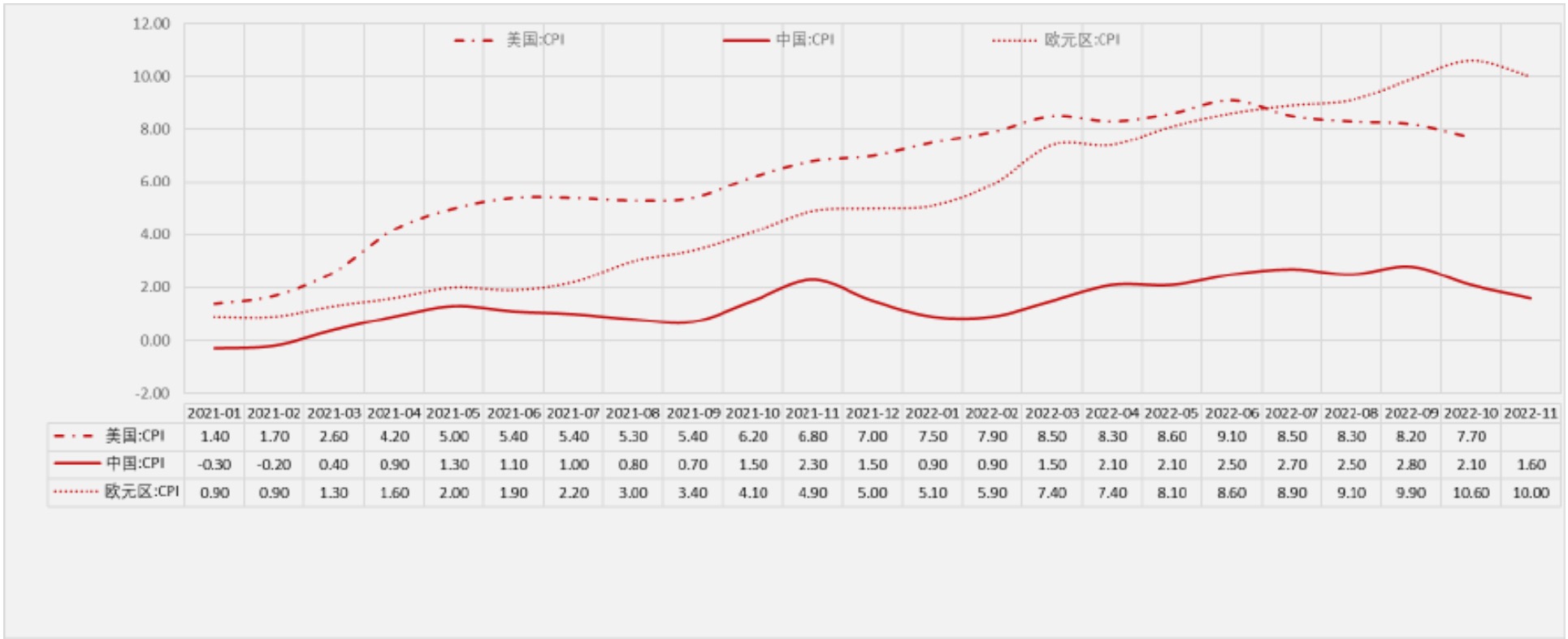The width and height of the screenshot is (1568, 639).
Task: Click the 欧元区:CPI cell 8.90 for 2022-07
Action: click(x=1292, y=493)
